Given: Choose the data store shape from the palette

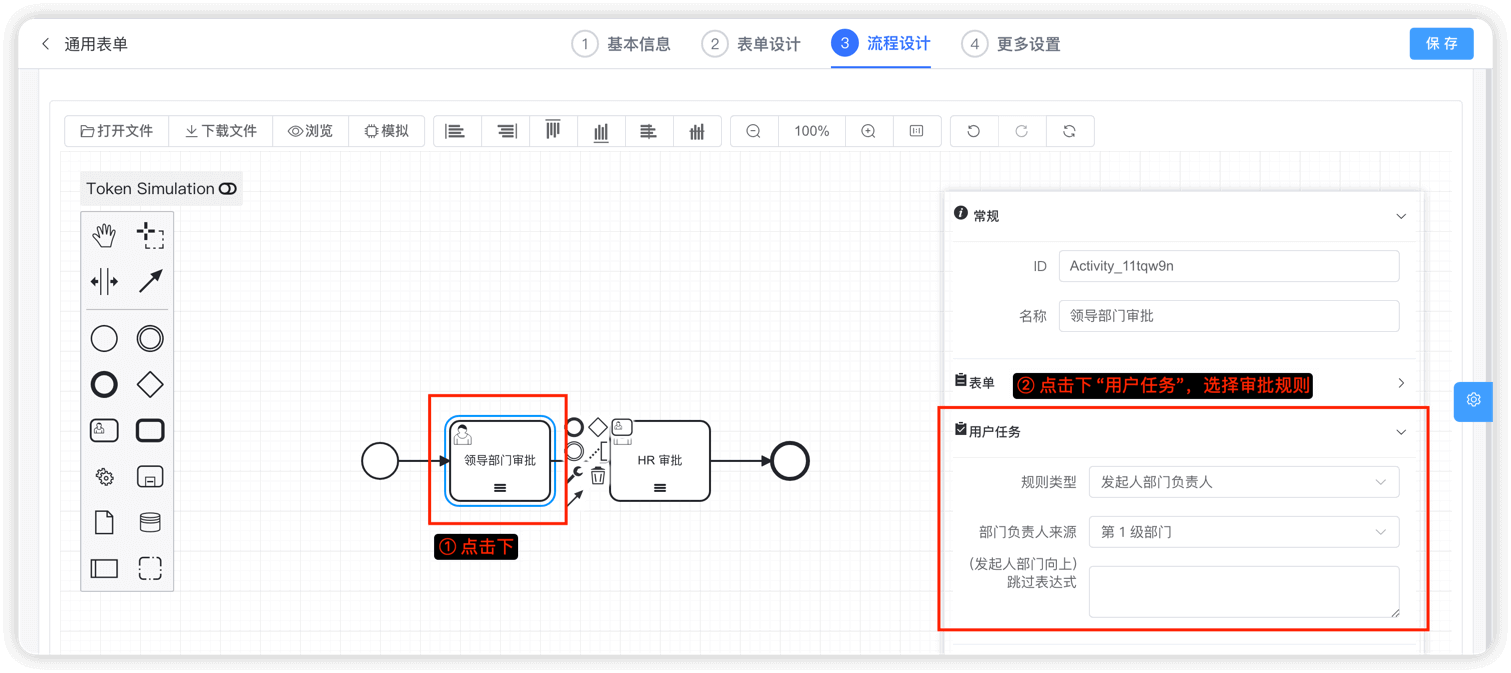Looking at the screenshot, I should (148, 523).
